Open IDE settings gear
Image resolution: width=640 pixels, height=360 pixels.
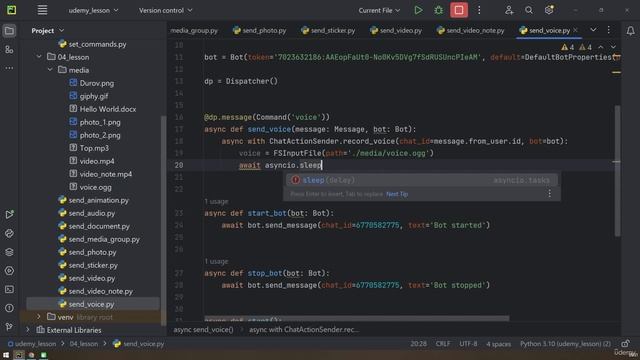click(x=549, y=10)
